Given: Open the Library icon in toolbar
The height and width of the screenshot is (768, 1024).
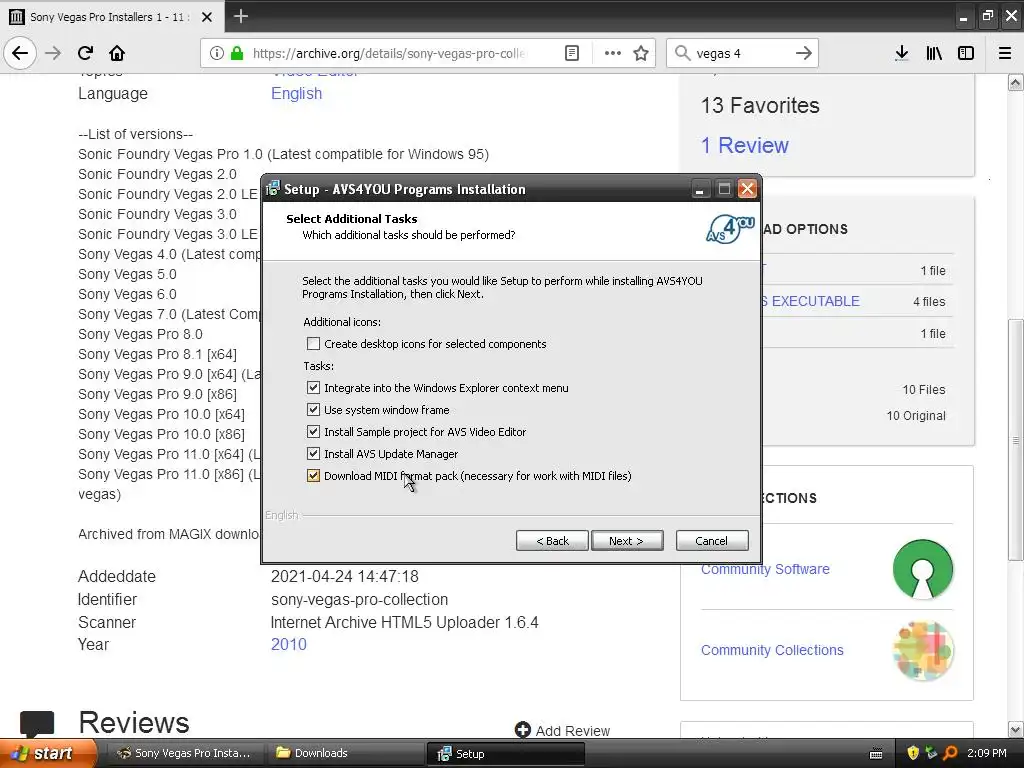Looking at the screenshot, I should (x=934, y=54).
